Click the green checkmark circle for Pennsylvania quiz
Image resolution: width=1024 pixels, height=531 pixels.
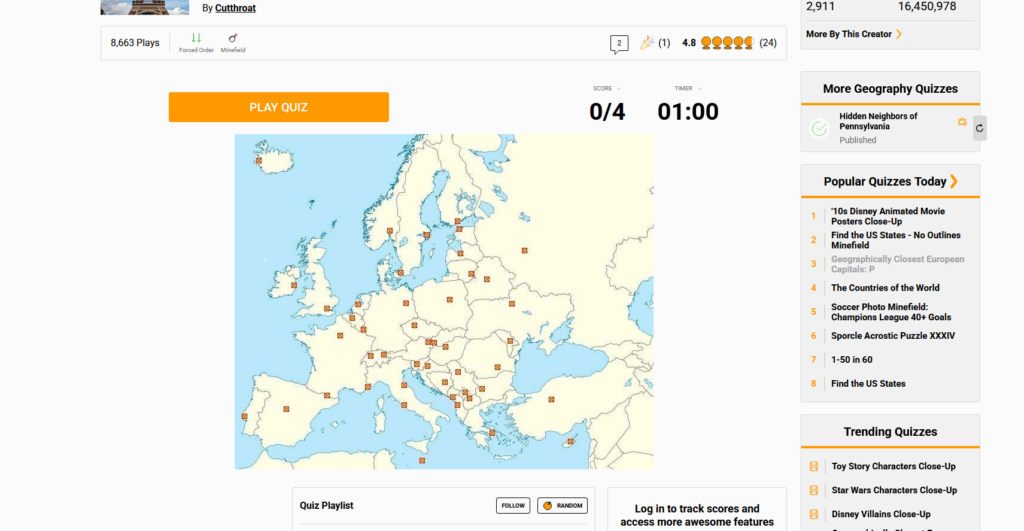pyautogui.click(x=819, y=128)
